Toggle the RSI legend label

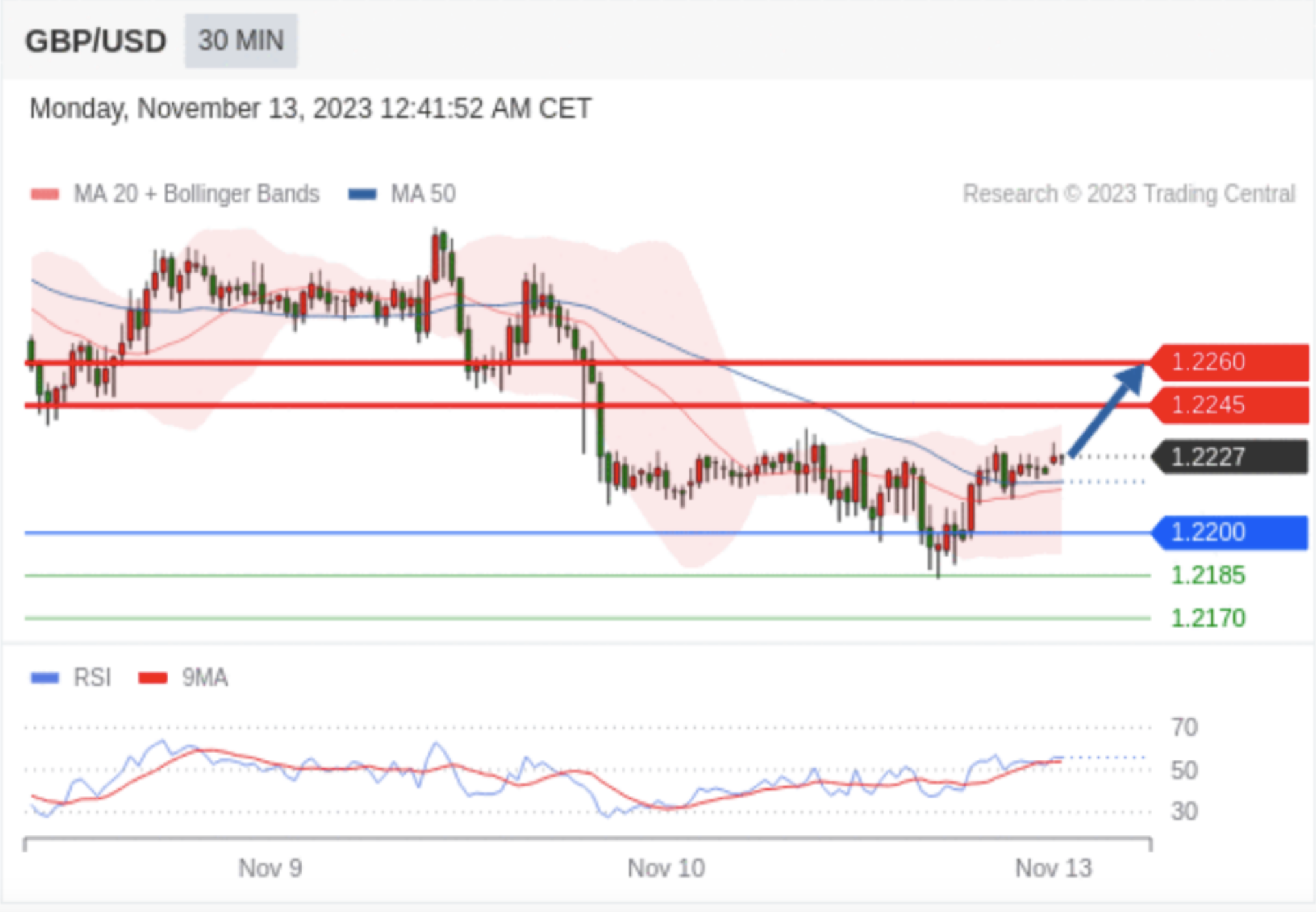point(92,678)
